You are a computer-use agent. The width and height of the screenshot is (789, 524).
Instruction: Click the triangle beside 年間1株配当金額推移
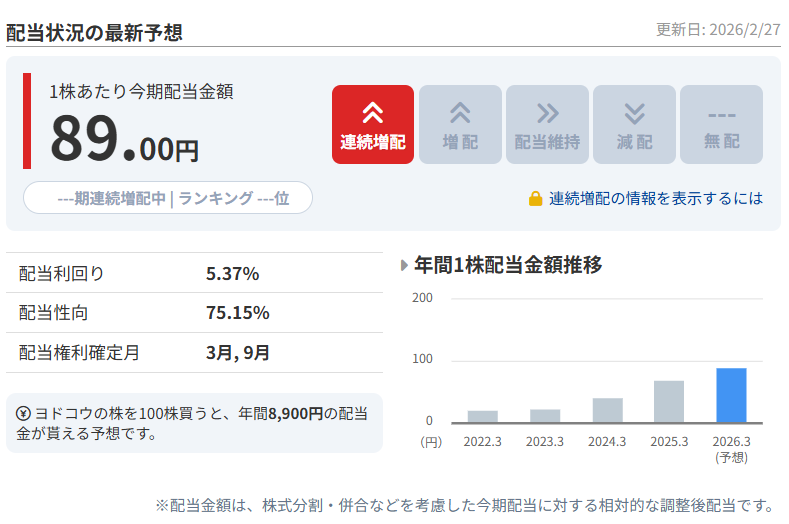point(404,266)
